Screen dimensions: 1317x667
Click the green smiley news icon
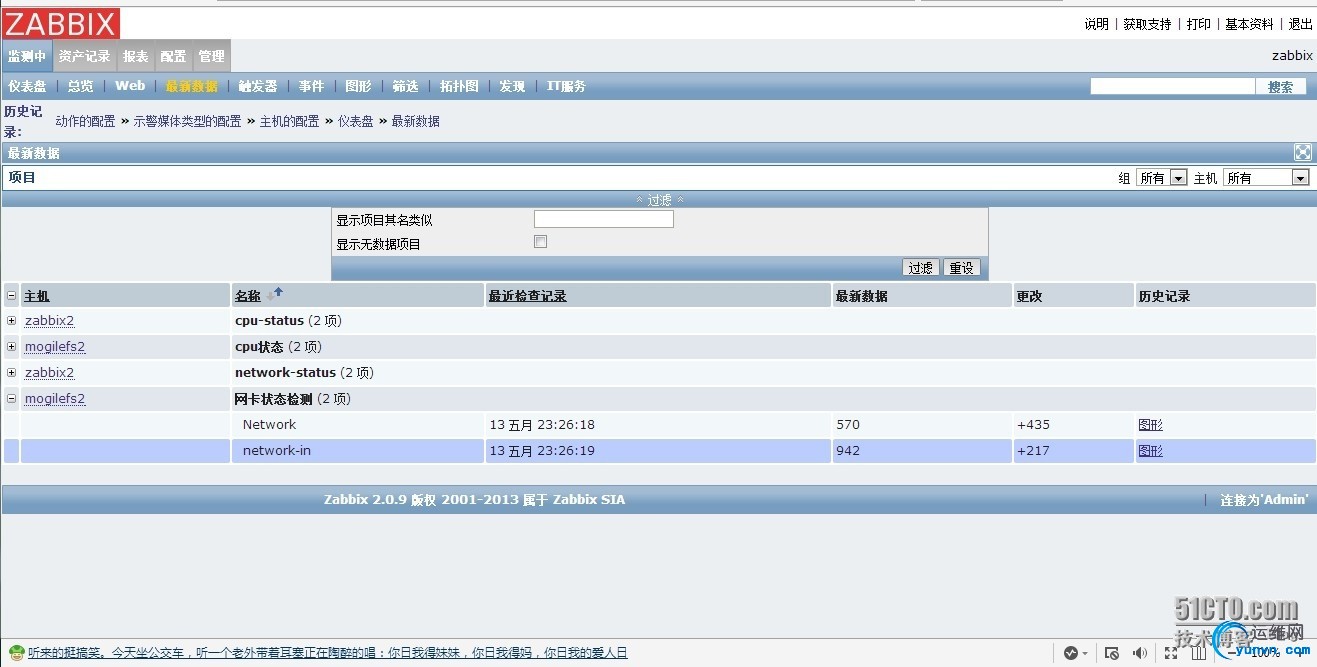pos(16,653)
